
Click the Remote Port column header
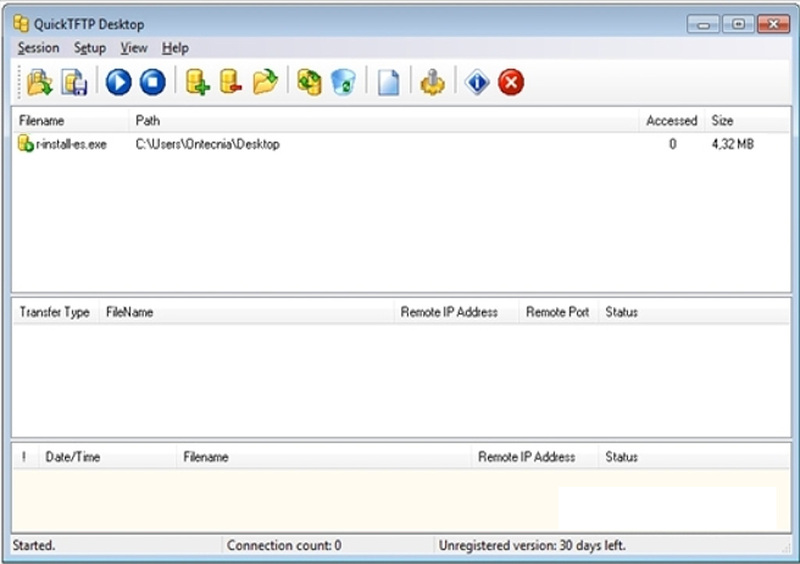[x=558, y=312]
